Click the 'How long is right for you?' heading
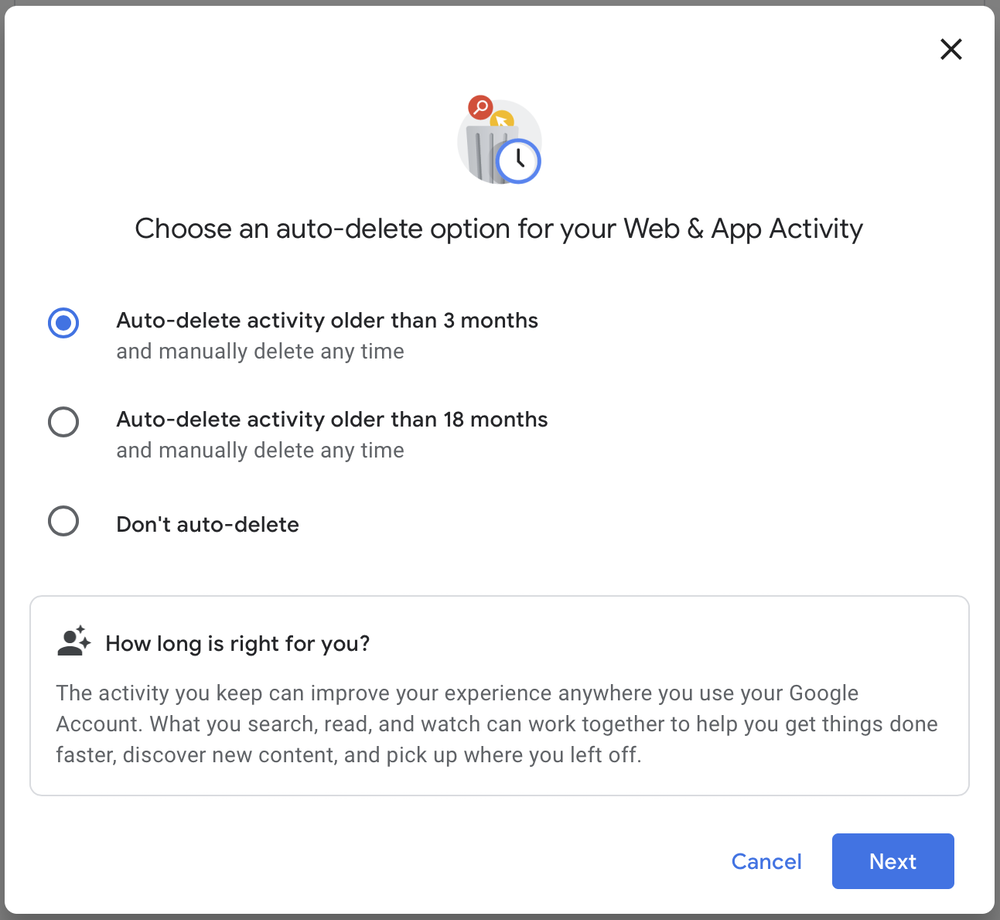The height and width of the screenshot is (920, 1000). [x=237, y=643]
